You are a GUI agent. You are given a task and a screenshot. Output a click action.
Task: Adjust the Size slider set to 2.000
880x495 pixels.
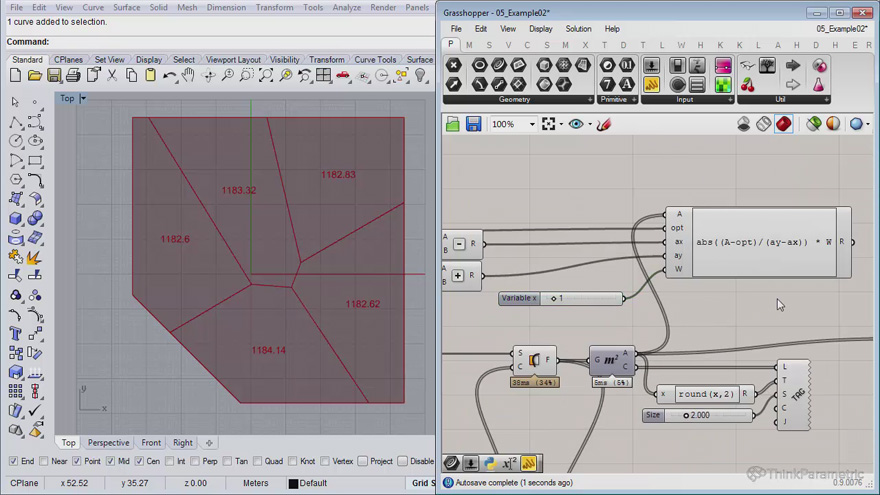[697, 415]
